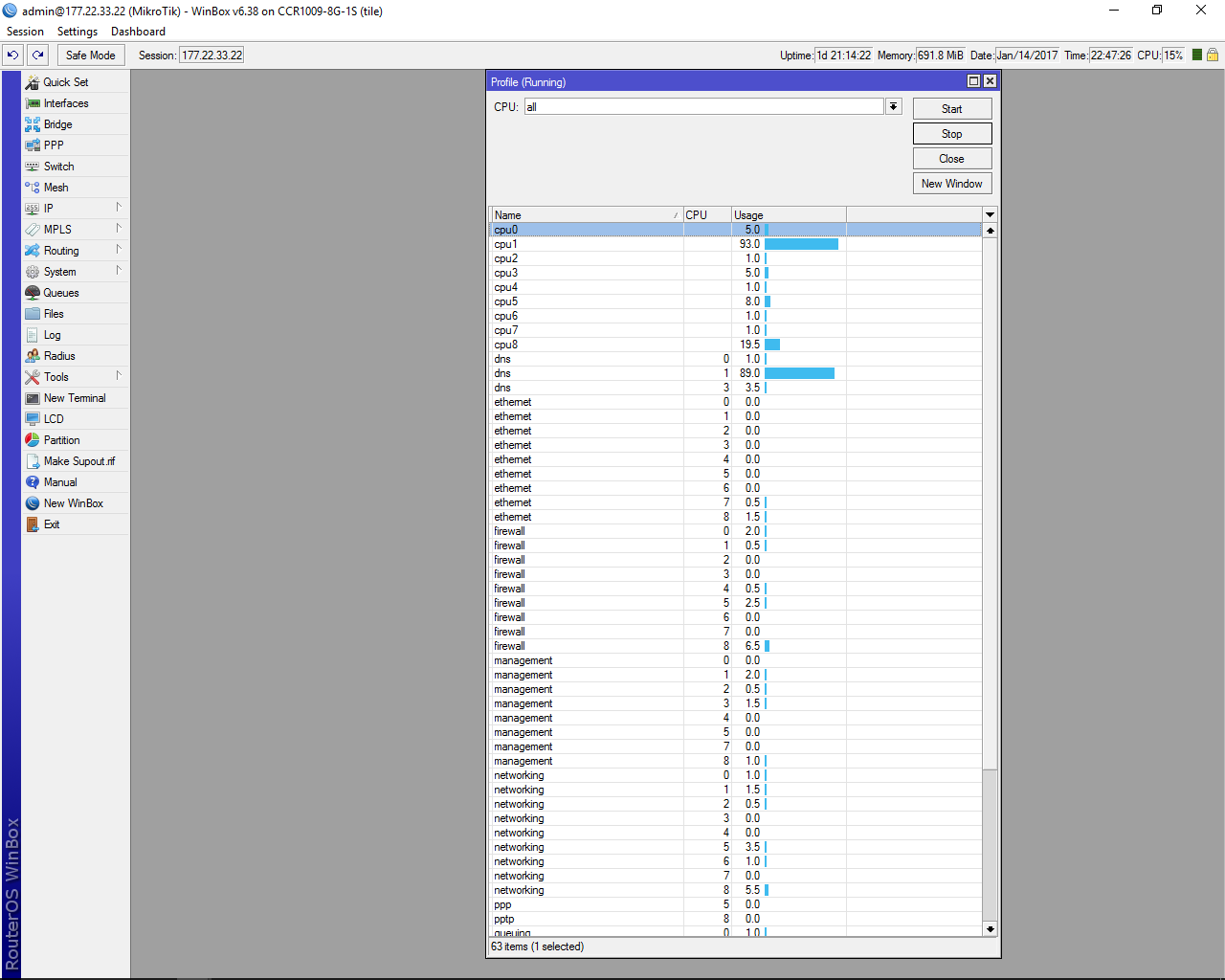Viewport: 1225px width, 980px height.
Task: Select the cpu0 row
Action: click(x=736, y=230)
